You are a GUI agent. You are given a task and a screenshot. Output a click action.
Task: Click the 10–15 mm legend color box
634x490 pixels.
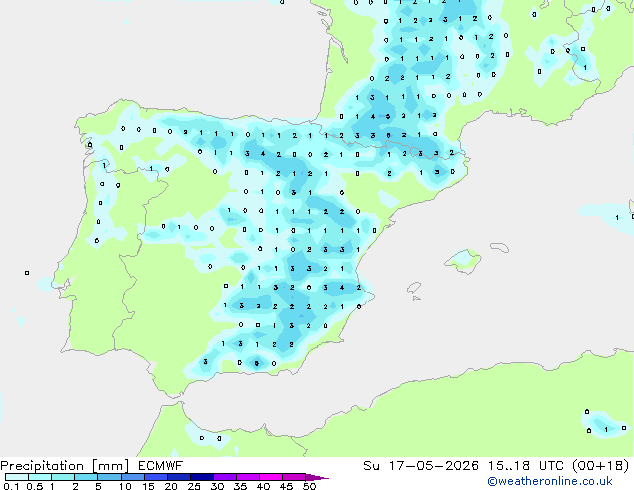pyautogui.click(x=132, y=477)
